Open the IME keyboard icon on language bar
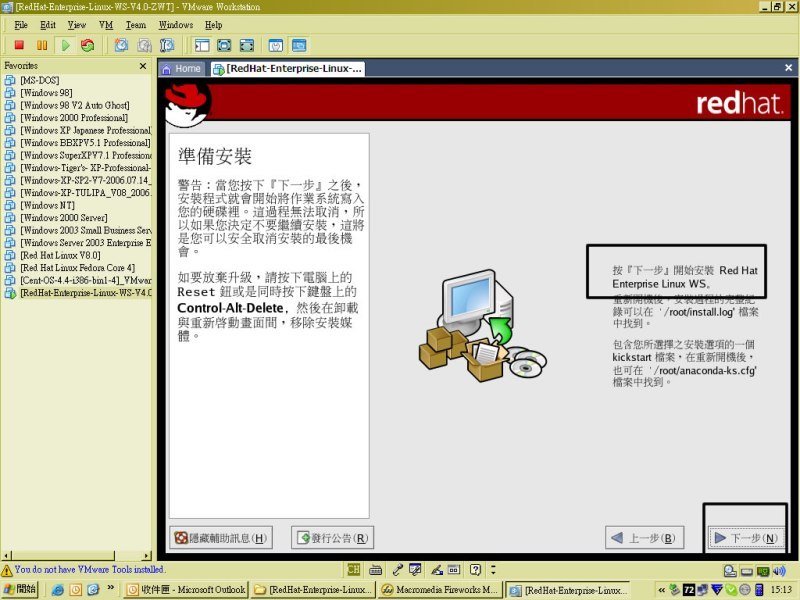 (x=376, y=569)
